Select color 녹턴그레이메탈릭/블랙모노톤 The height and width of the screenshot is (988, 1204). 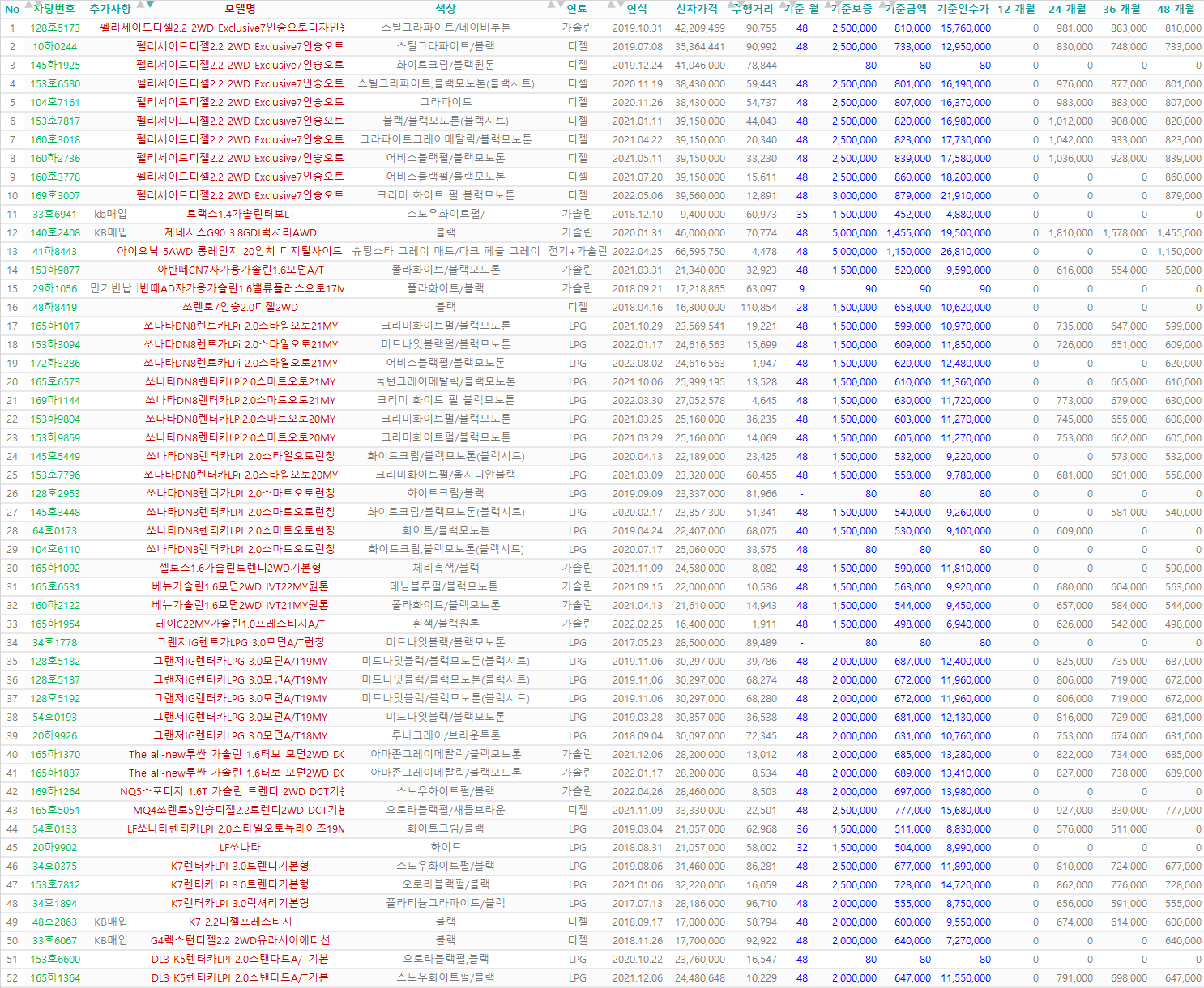(x=446, y=381)
